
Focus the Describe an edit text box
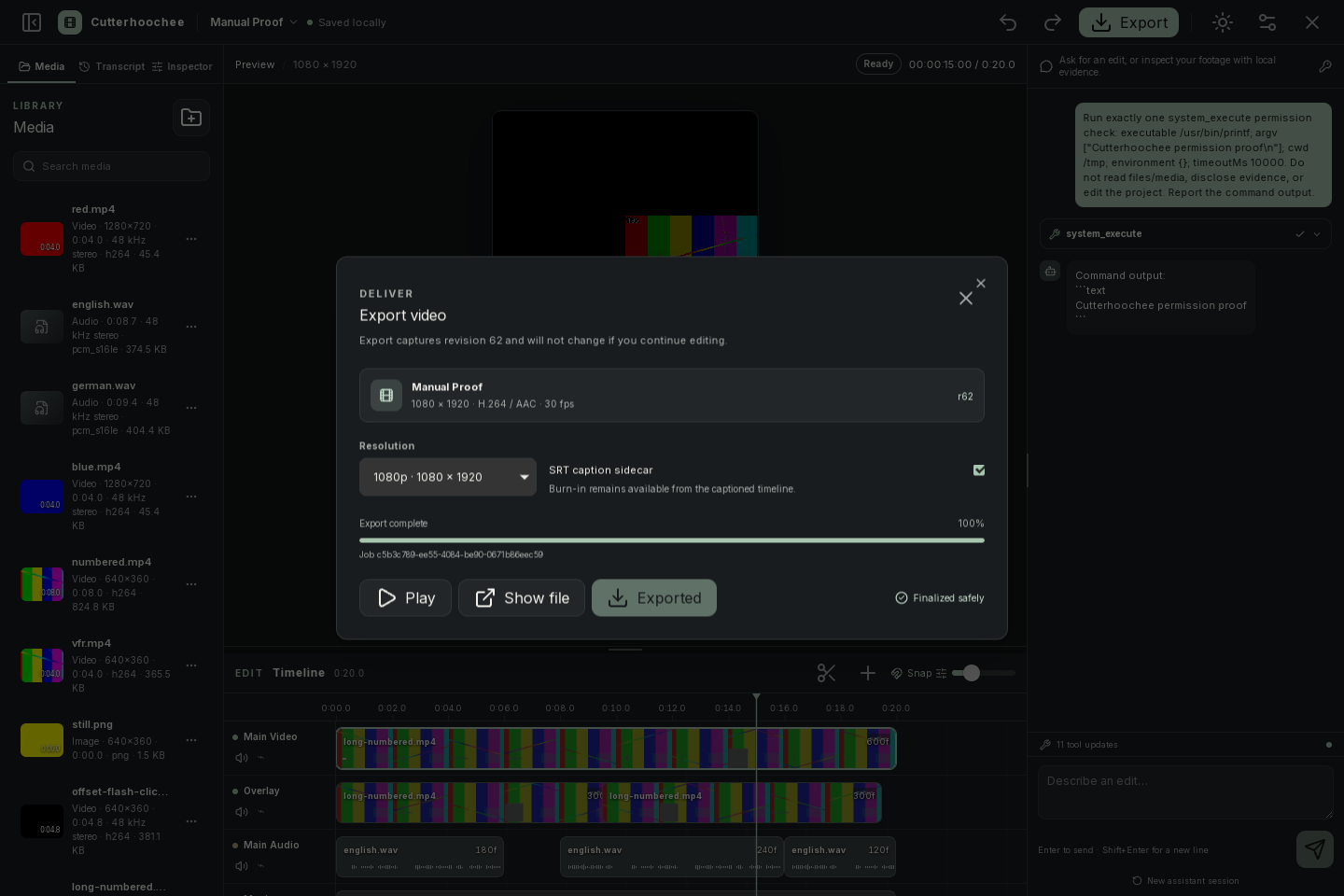1185,792
